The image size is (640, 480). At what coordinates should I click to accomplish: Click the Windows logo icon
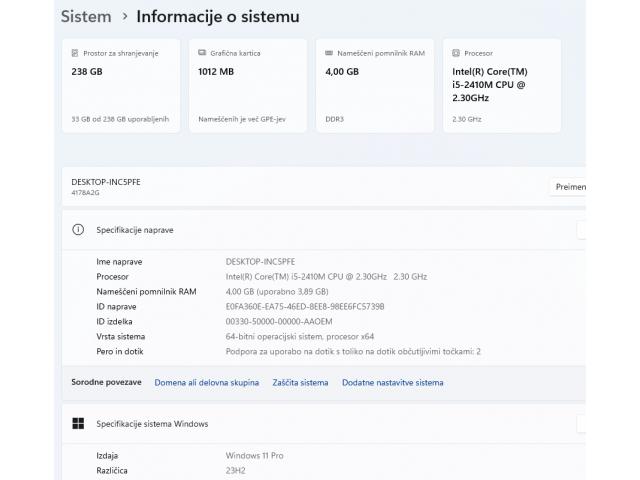click(78, 423)
